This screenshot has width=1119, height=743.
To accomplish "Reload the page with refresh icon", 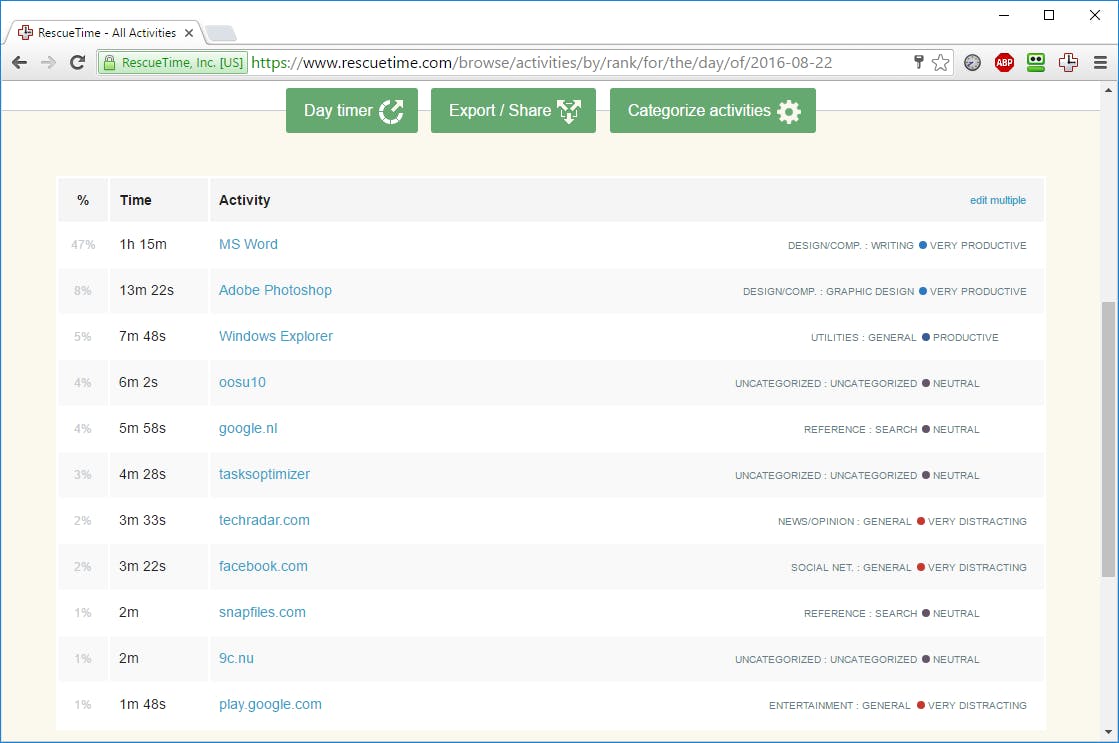I will pyautogui.click(x=77, y=63).
